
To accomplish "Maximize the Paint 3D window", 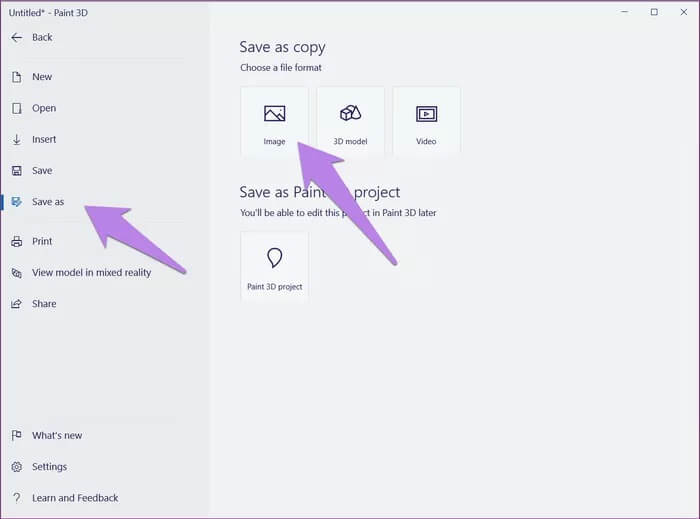I will pyautogui.click(x=654, y=12).
